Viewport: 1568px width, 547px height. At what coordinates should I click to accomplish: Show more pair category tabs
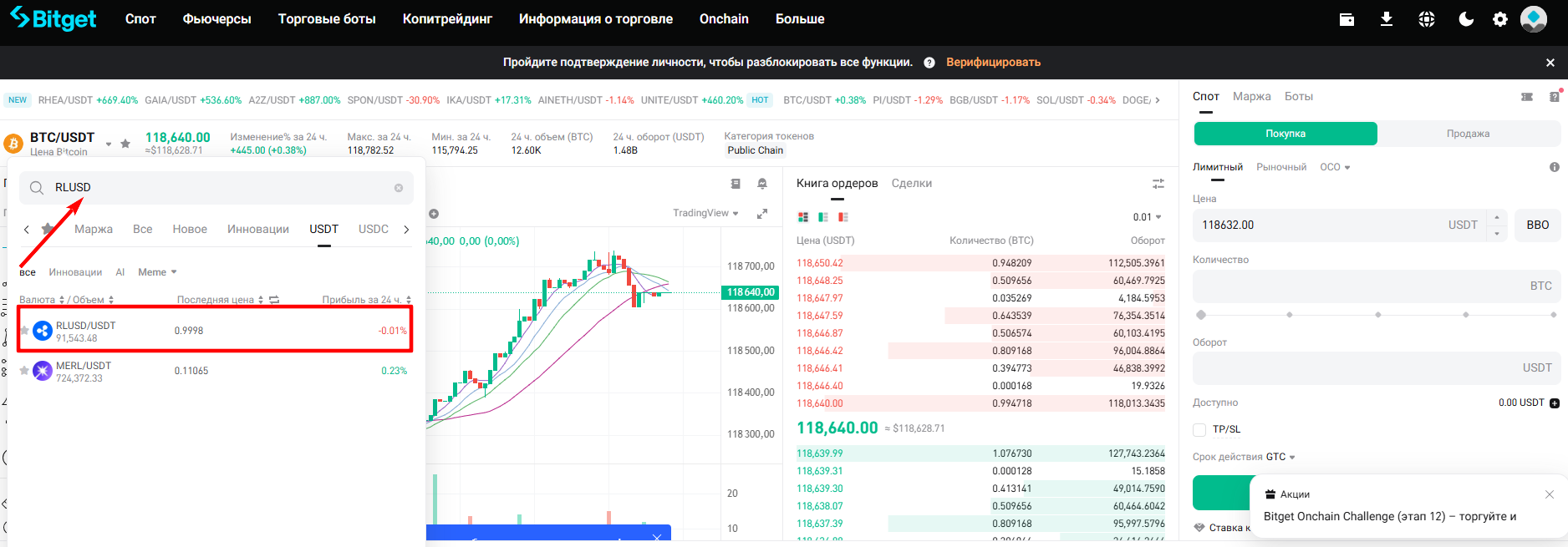pyautogui.click(x=406, y=230)
